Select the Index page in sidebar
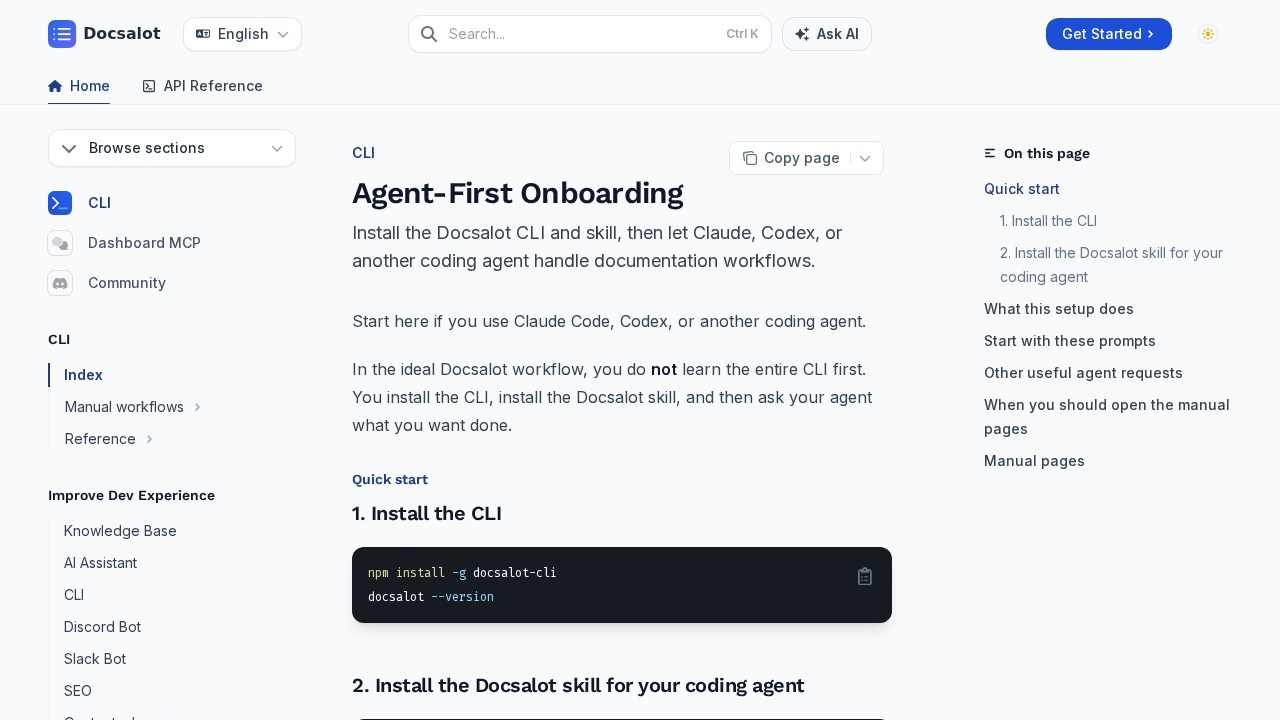This screenshot has height=720, width=1280. point(83,375)
